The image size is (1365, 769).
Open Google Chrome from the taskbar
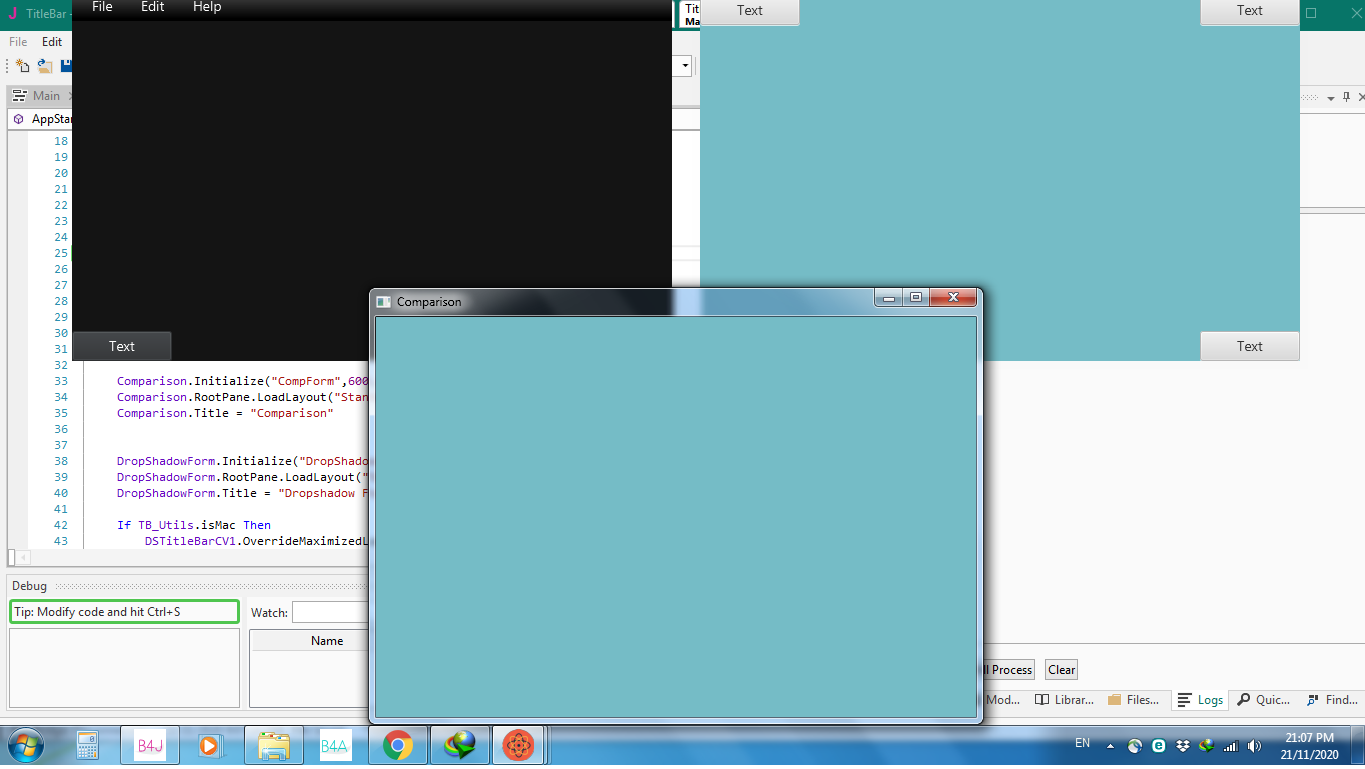398,745
